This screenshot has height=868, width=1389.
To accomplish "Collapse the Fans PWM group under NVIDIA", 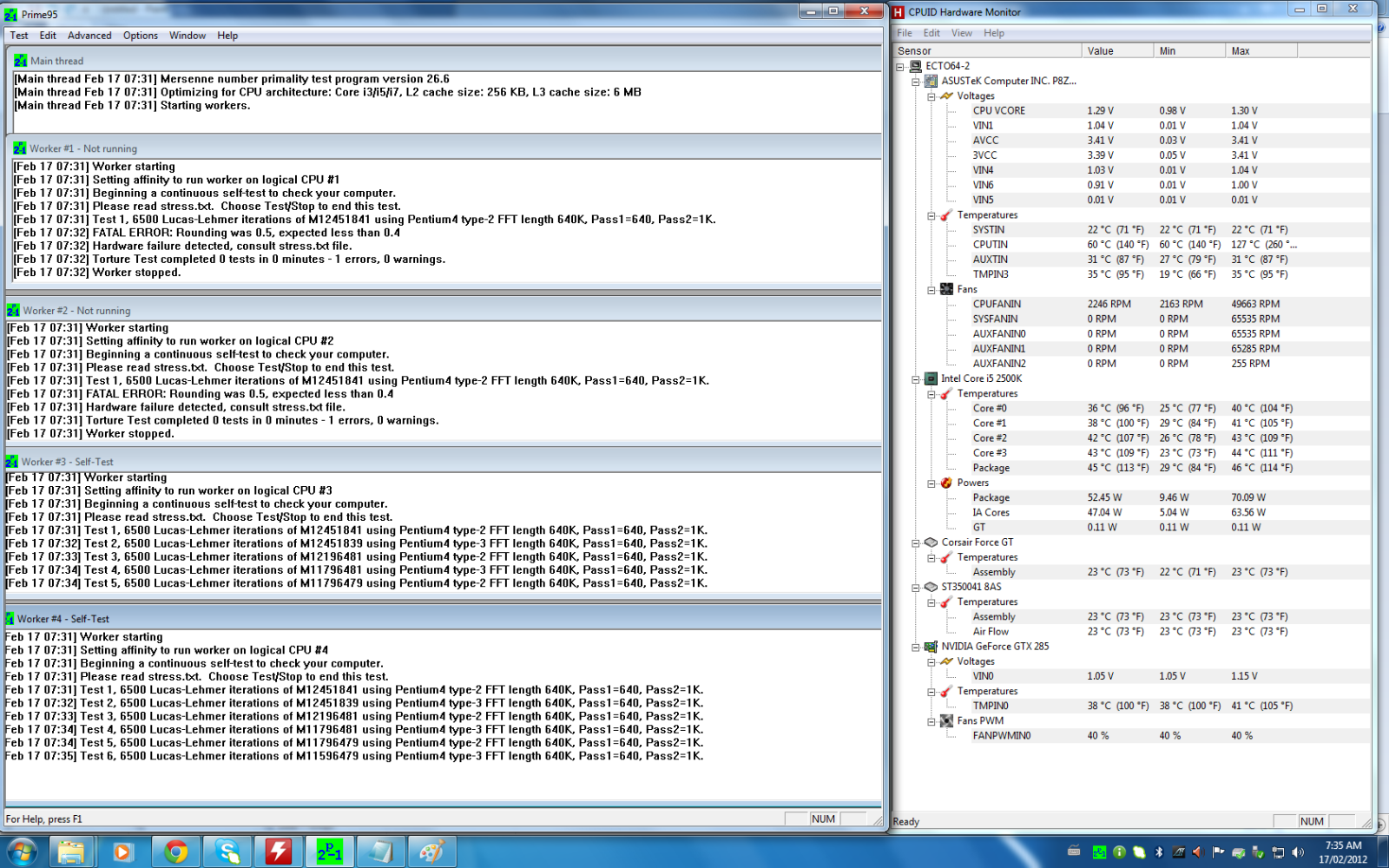I will pos(931,721).
